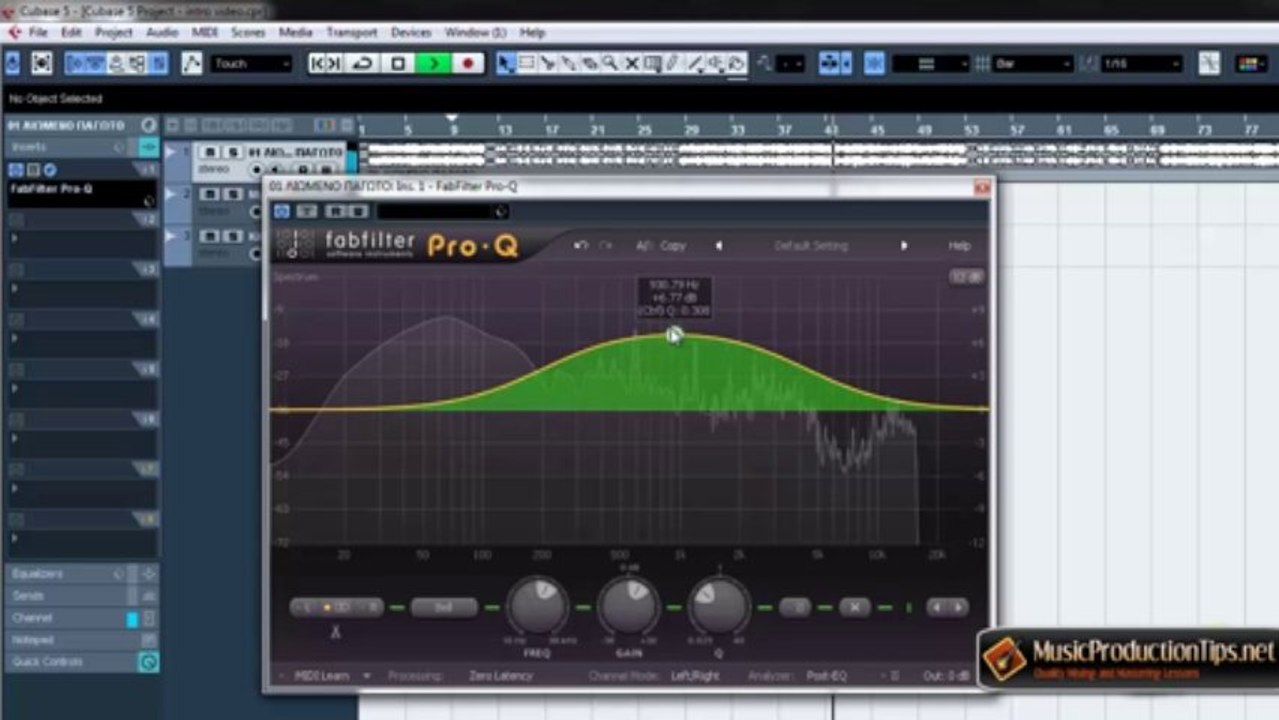Mute track 1 in track list

[210, 152]
